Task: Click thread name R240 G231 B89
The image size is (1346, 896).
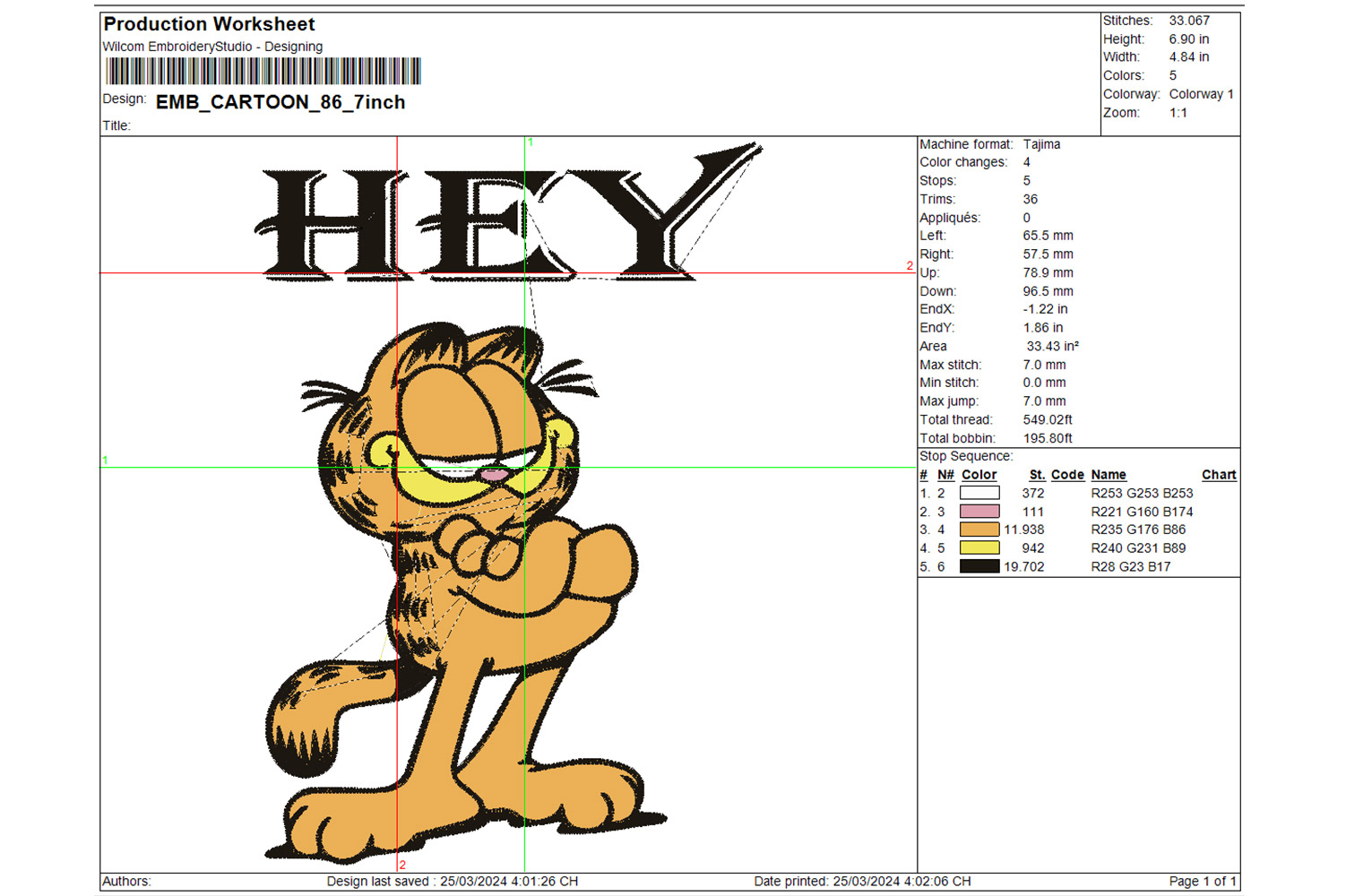Action: (1138, 548)
